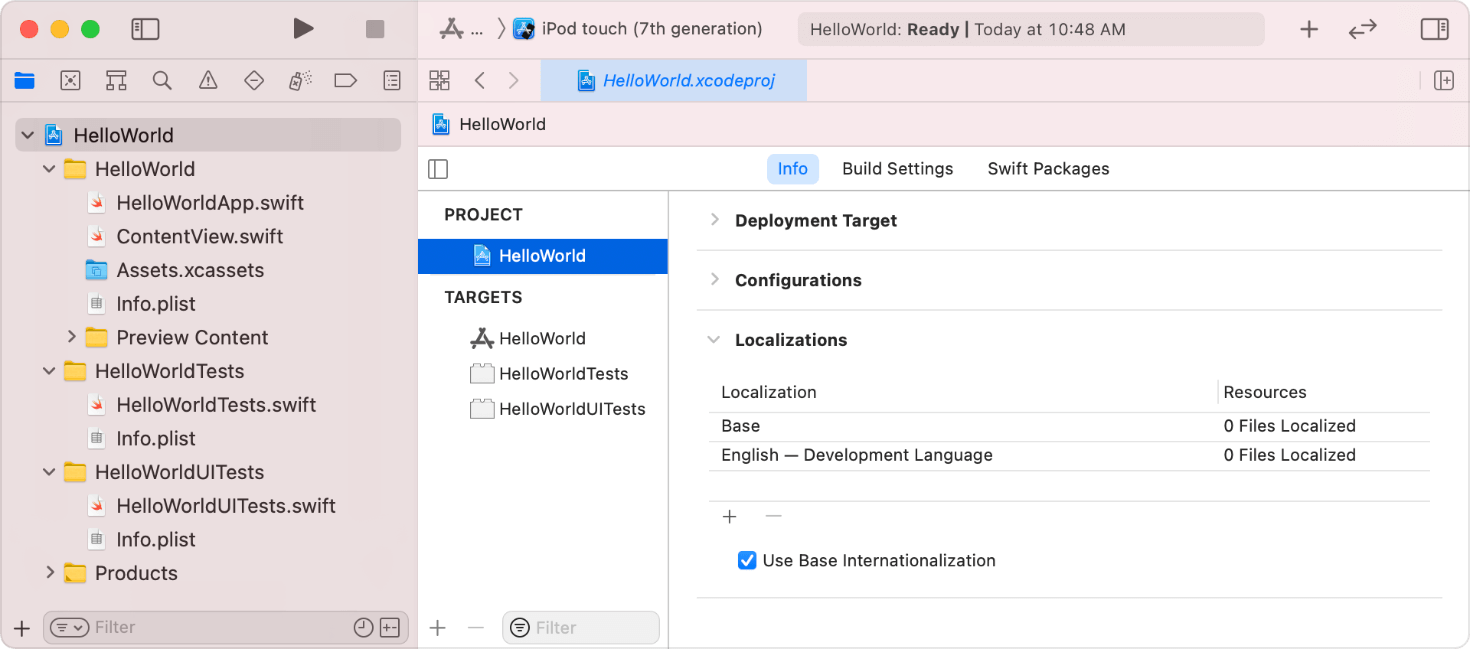The width and height of the screenshot is (1470, 649).
Task: Open the Breakpoint navigator
Action: (346, 81)
